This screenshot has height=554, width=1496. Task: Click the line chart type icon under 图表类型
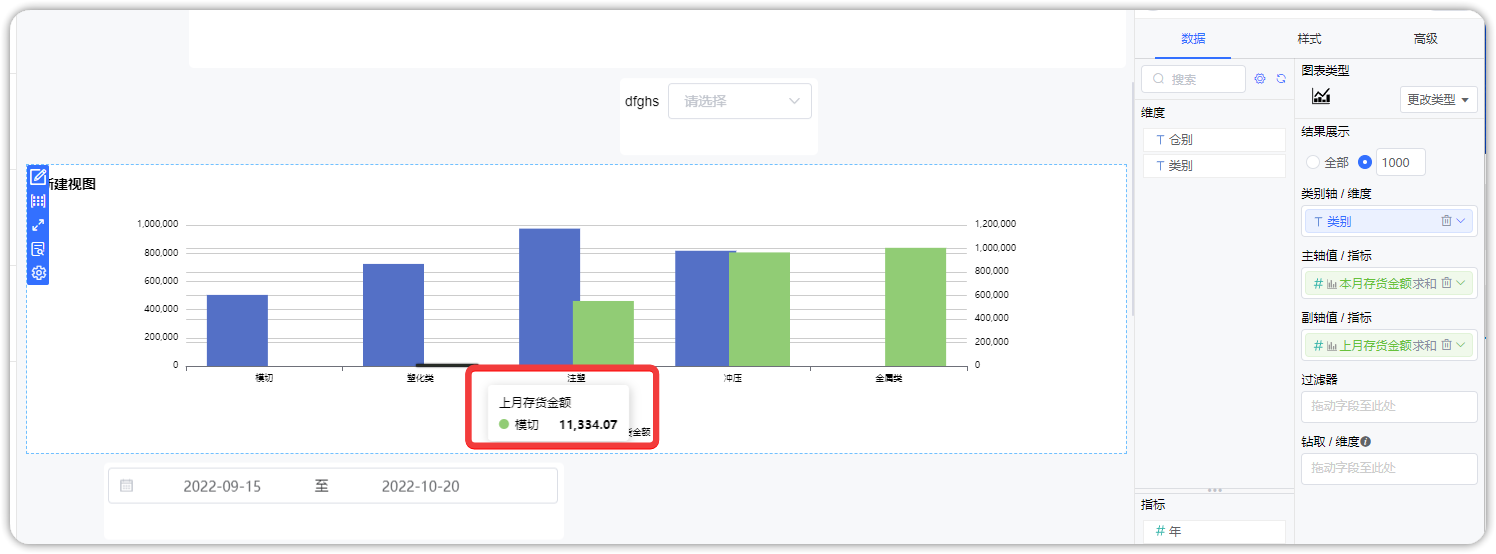[1321, 96]
